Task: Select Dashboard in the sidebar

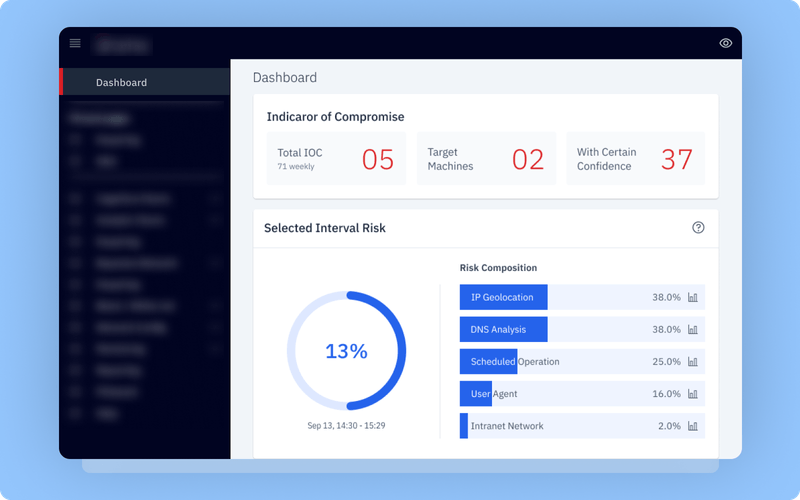Action: [x=122, y=83]
